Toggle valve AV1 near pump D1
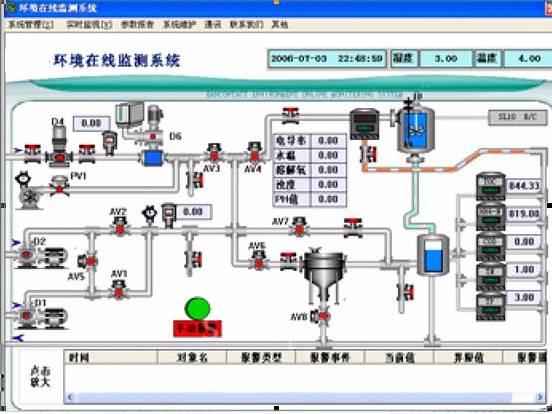Screen dimensions: 552x414 pos(119,289)
